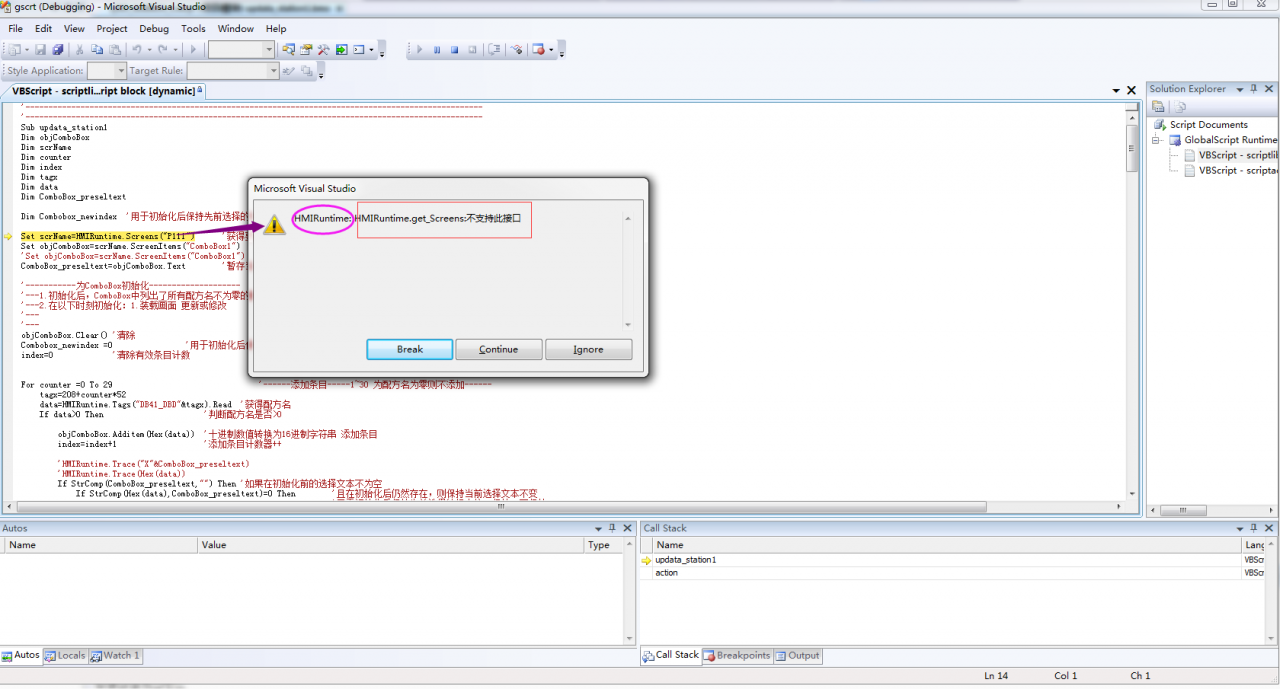Open the View menu
Image resolution: width=1280 pixels, height=689 pixels.
tap(75, 29)
